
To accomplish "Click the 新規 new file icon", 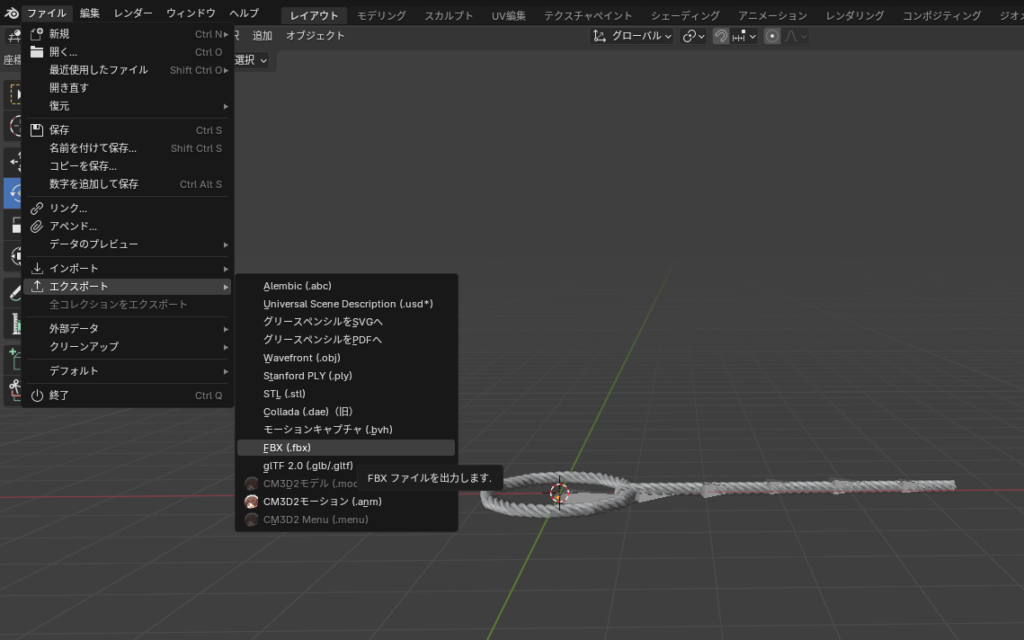I will tap(37, 34).
